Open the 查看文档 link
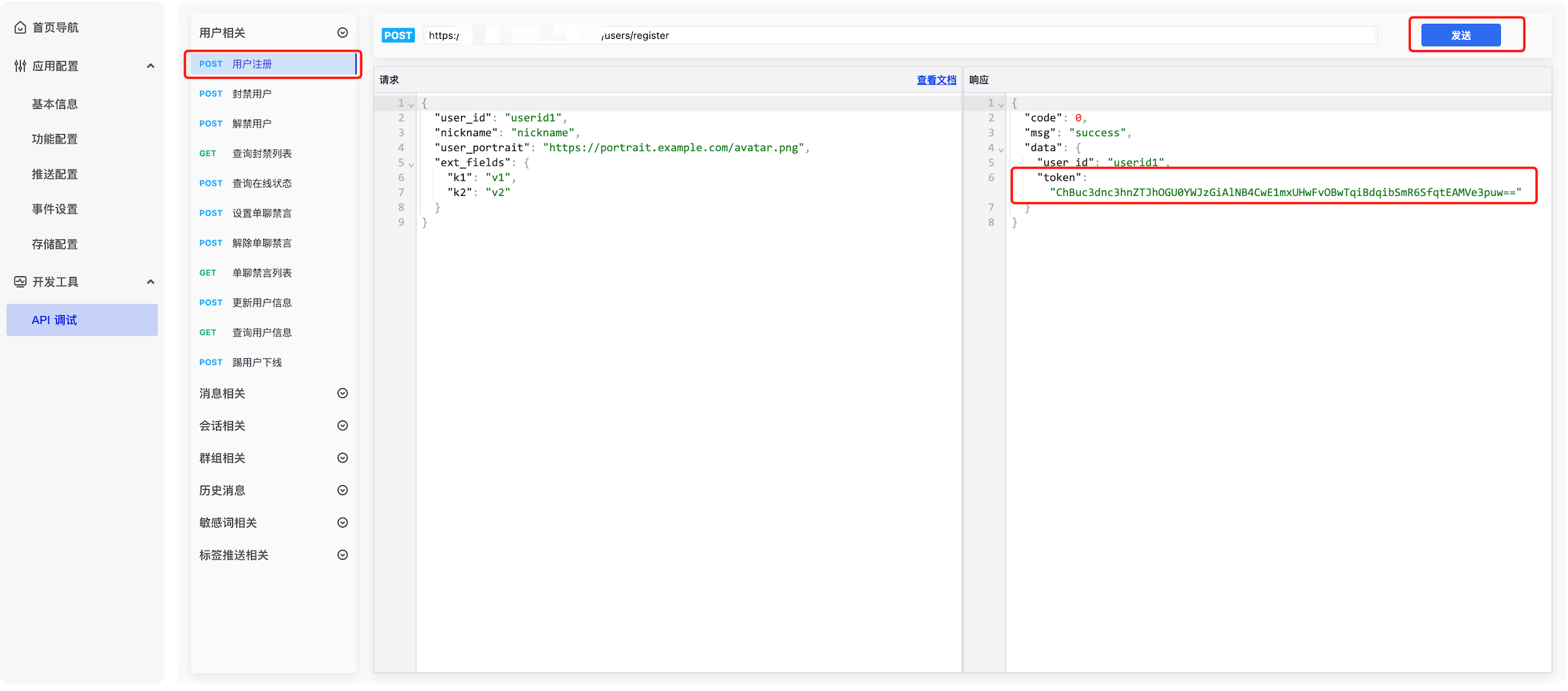1568x691 pixels. 936,80
